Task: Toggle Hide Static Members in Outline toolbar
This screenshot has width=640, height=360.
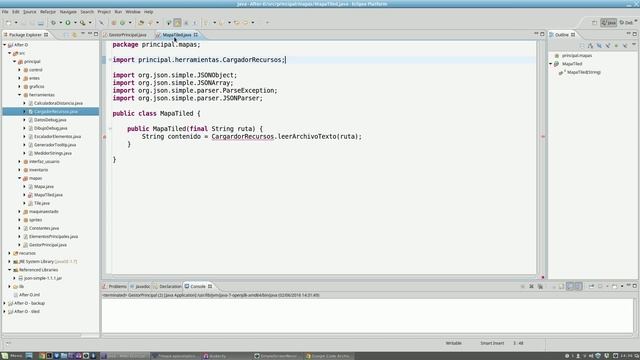Action: 608,46
